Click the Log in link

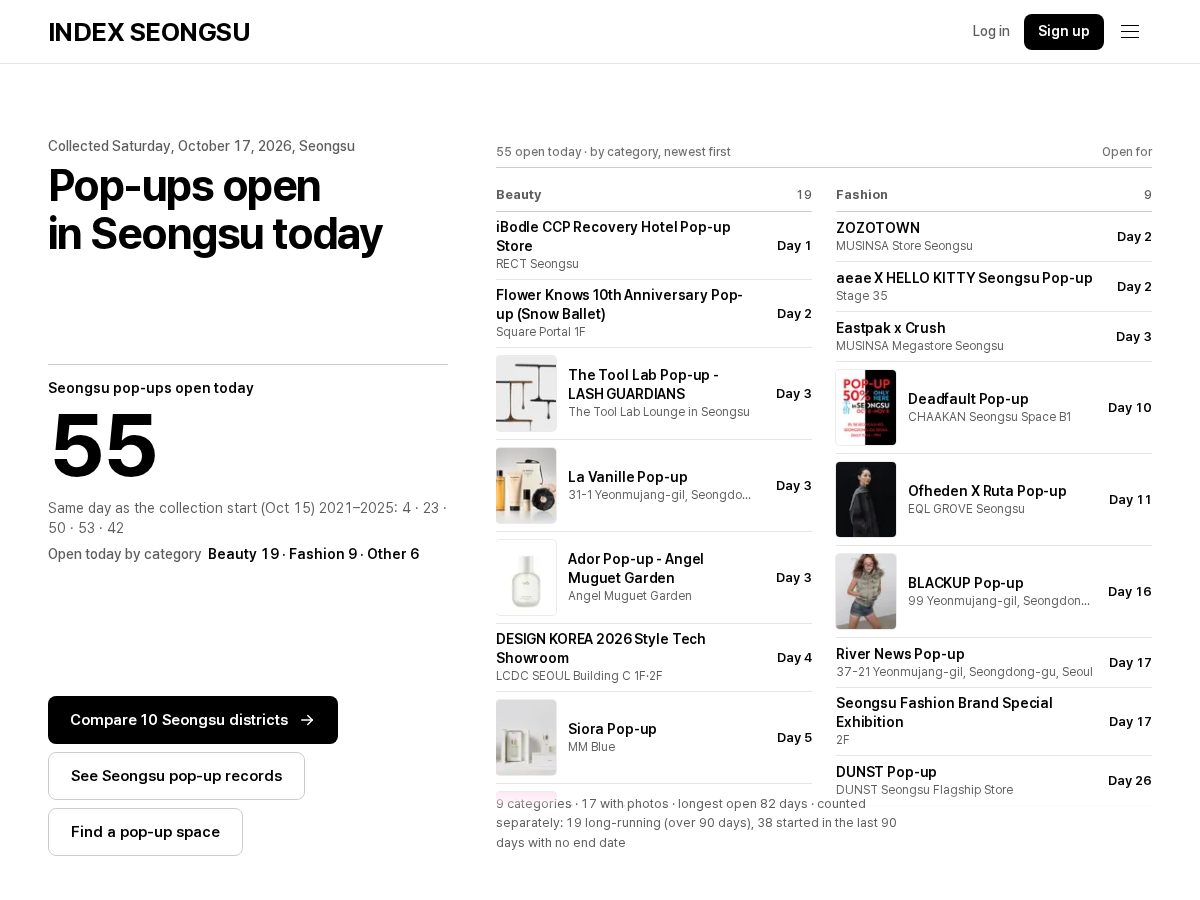(x=991, y=31)
